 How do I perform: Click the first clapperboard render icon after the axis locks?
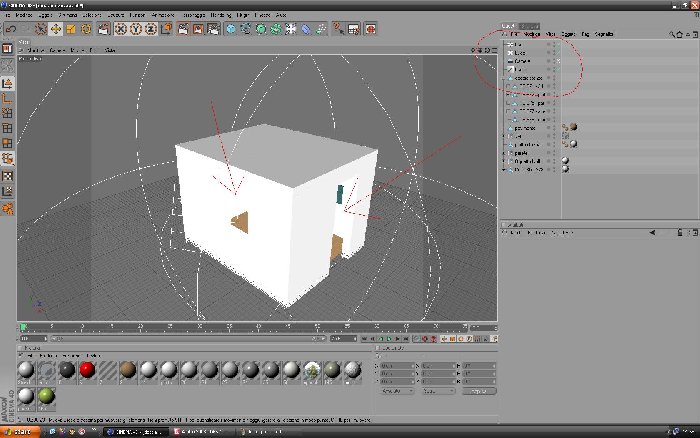[183, 29]
